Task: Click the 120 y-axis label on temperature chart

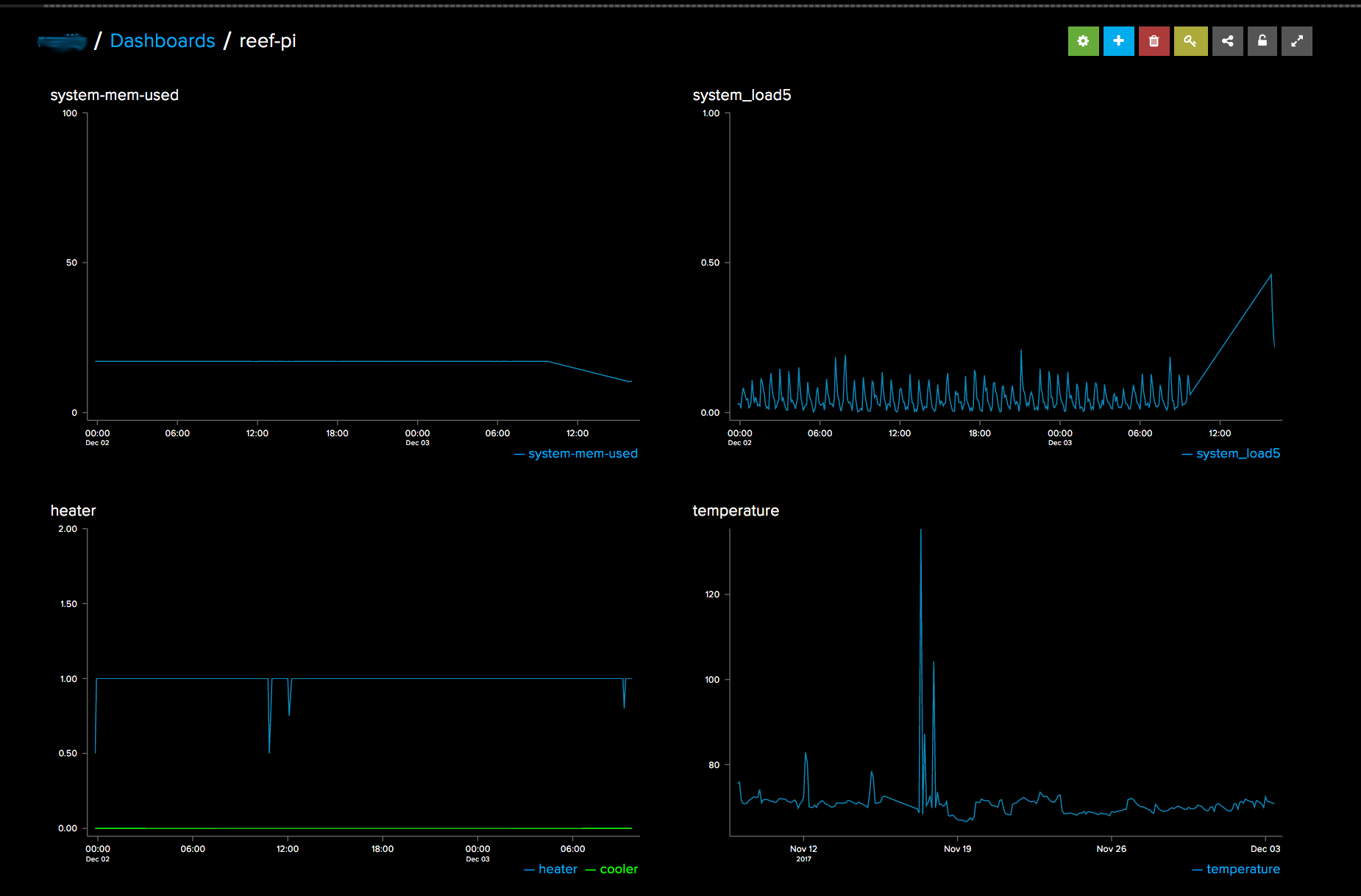Action: click(x=712, y=594)
